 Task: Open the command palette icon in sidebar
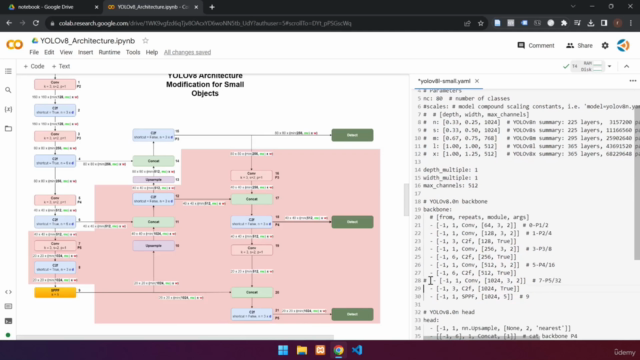pyautogui.click(x=8, y=307)
